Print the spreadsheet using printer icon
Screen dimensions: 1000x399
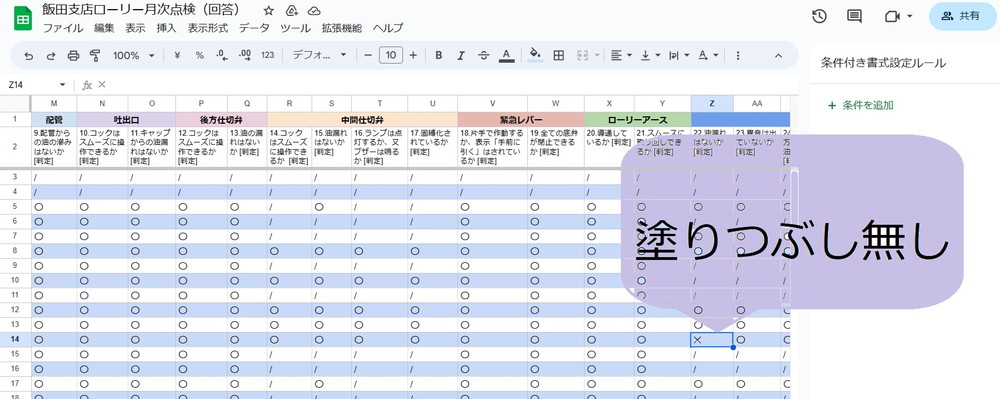pyautogui.click(x=73, y=55)
